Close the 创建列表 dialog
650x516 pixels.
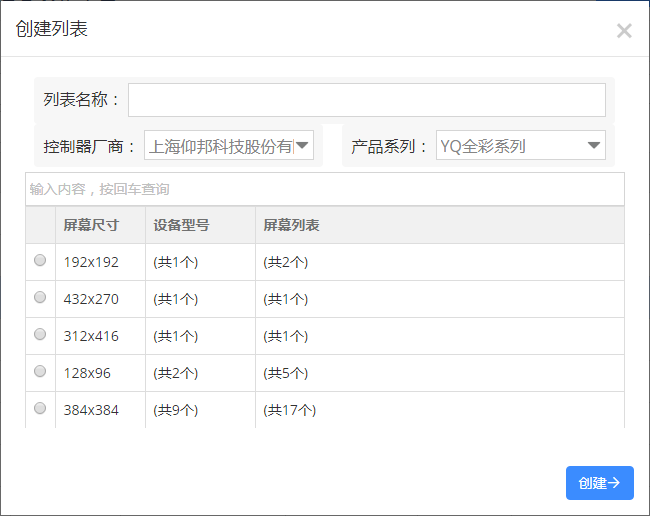tap(624, 31)
